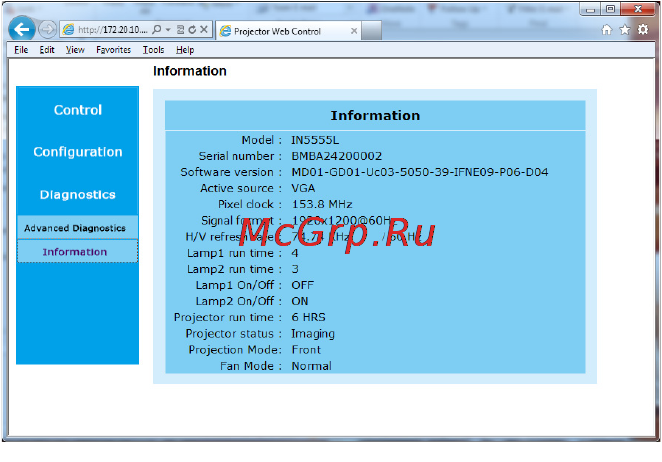The width and height of the screenshot is (662, 462).
Task: Click Projector status value Imaging
Action: tap(313, 334)
